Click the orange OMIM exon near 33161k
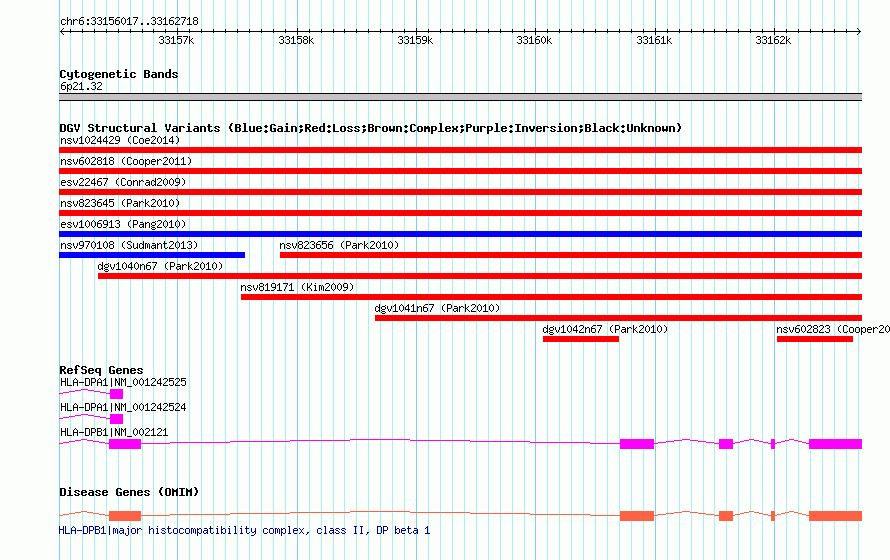Screen dimensions: 890x560 637,516
